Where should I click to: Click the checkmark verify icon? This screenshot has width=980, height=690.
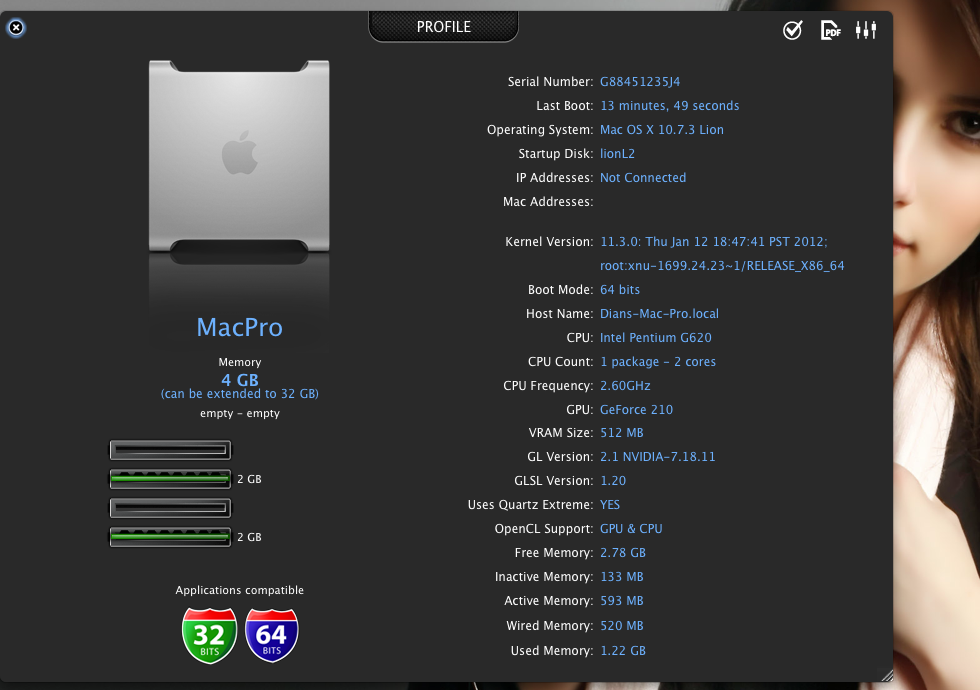click(792, 29)
